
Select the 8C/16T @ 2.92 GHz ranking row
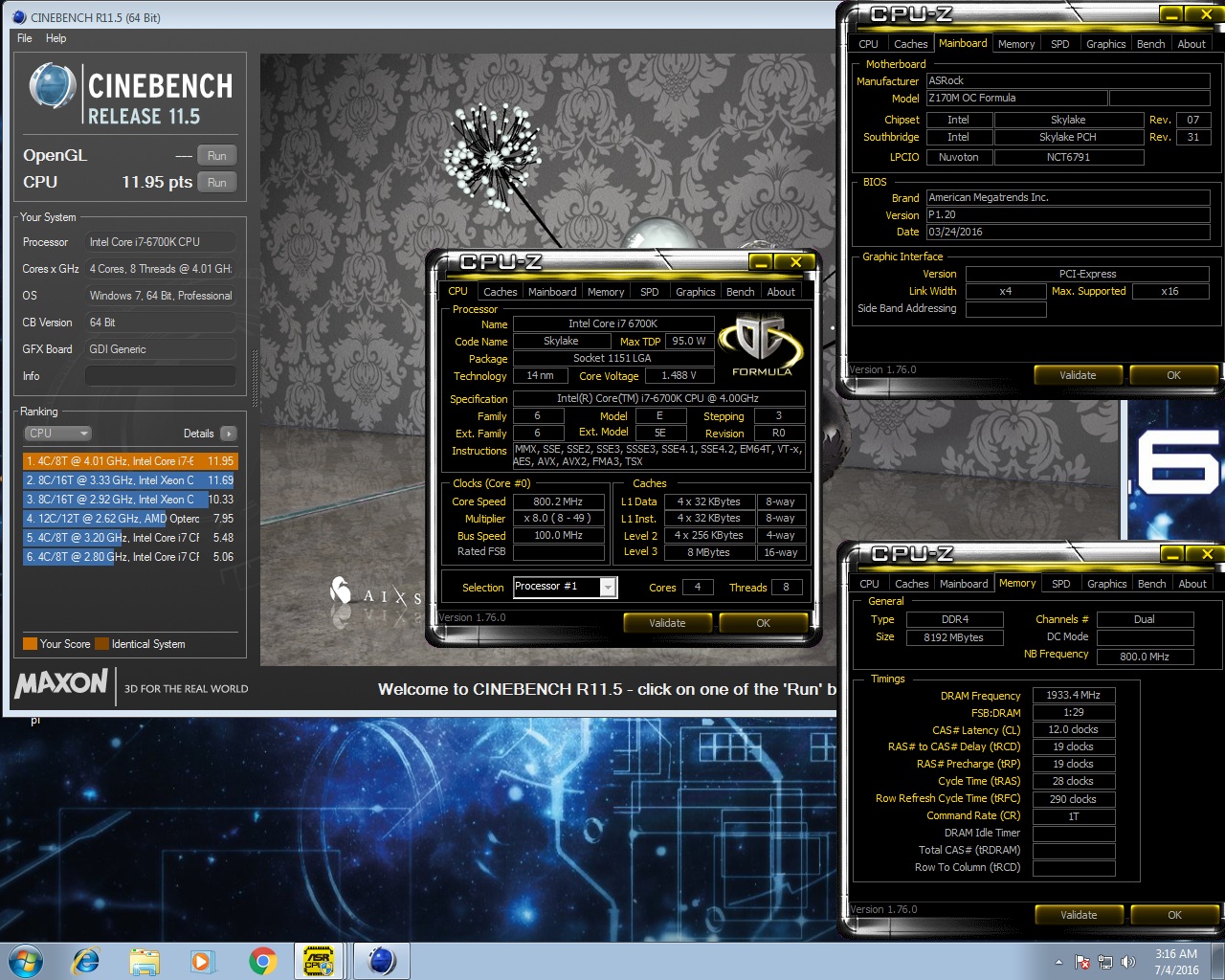[129, 500]
